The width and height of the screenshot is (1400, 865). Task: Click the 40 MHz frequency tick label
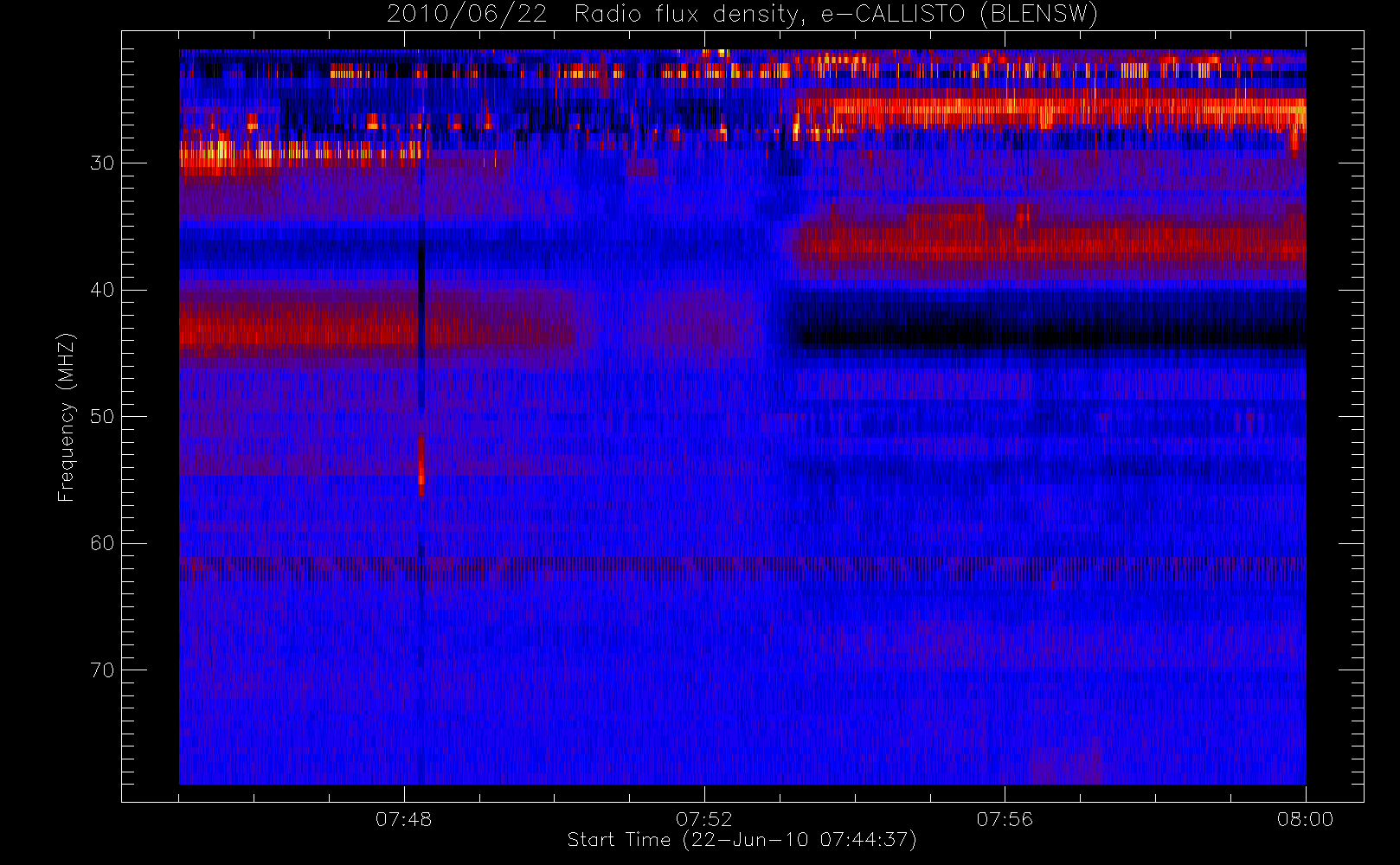[102, 290]
